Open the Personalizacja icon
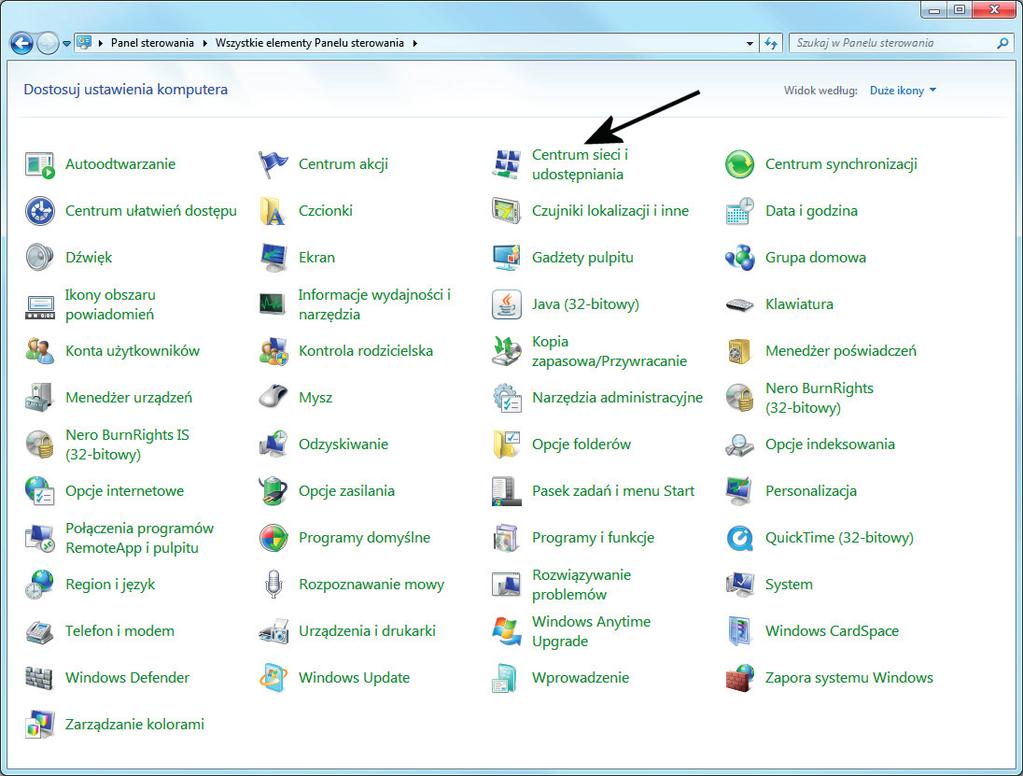The width and height of the screenshot is (1023, 776). point(740,491)
